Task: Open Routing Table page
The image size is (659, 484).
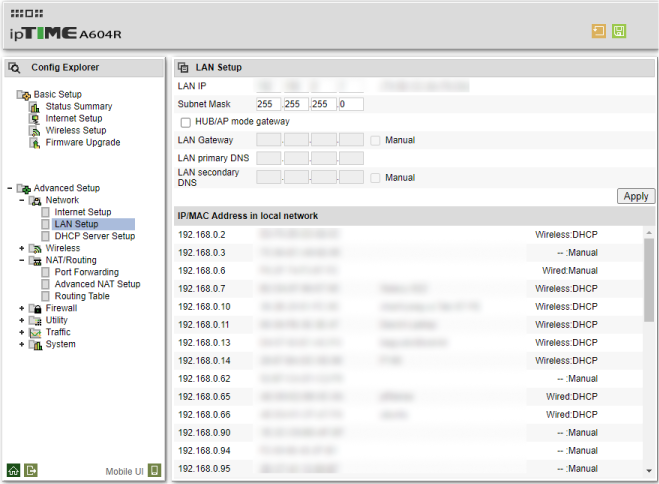Action: [82, 296]
